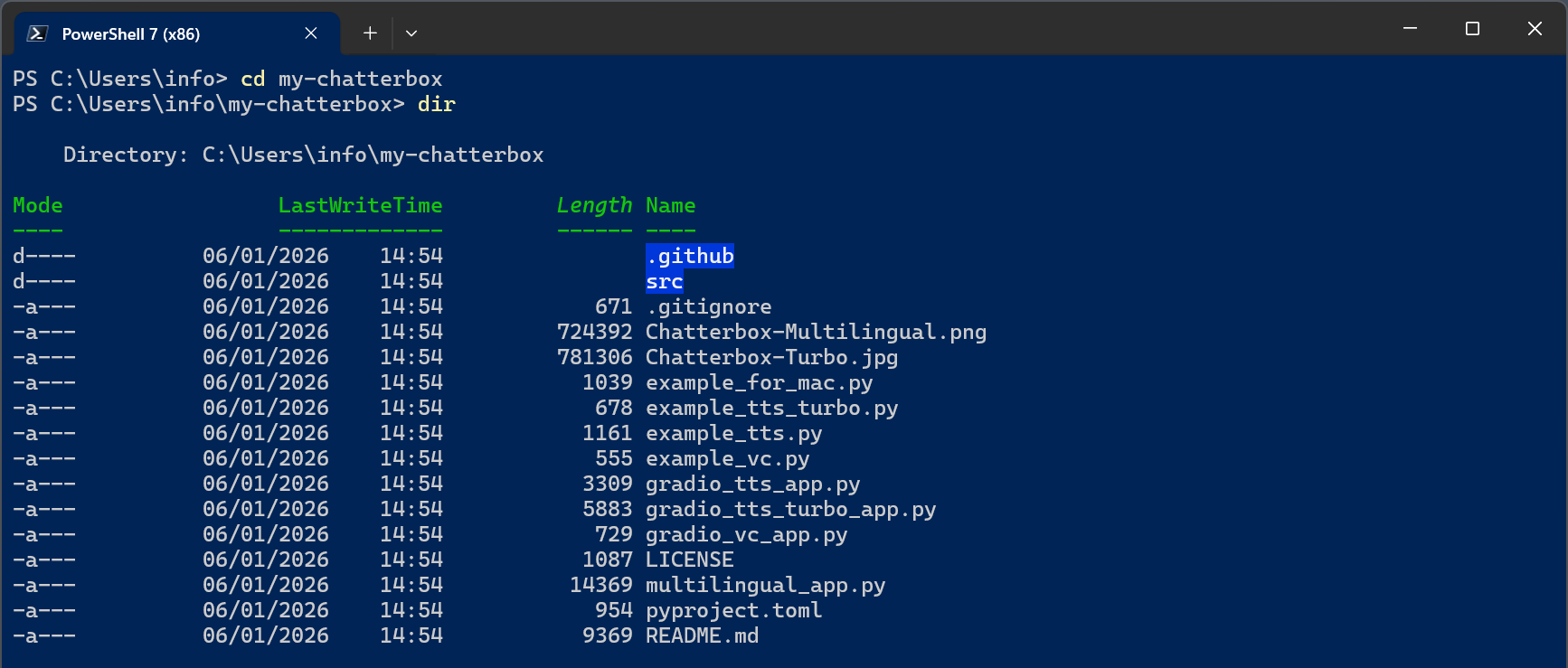Select the PowerShell 7 (x86) tab title

tap(130, 34)
